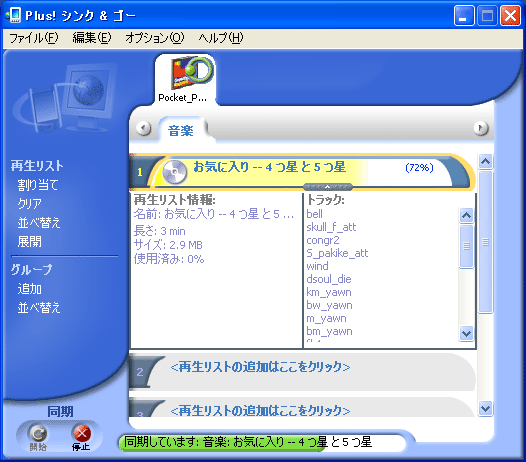
Task: Open the オプション(O) menu
Action: 155,38
